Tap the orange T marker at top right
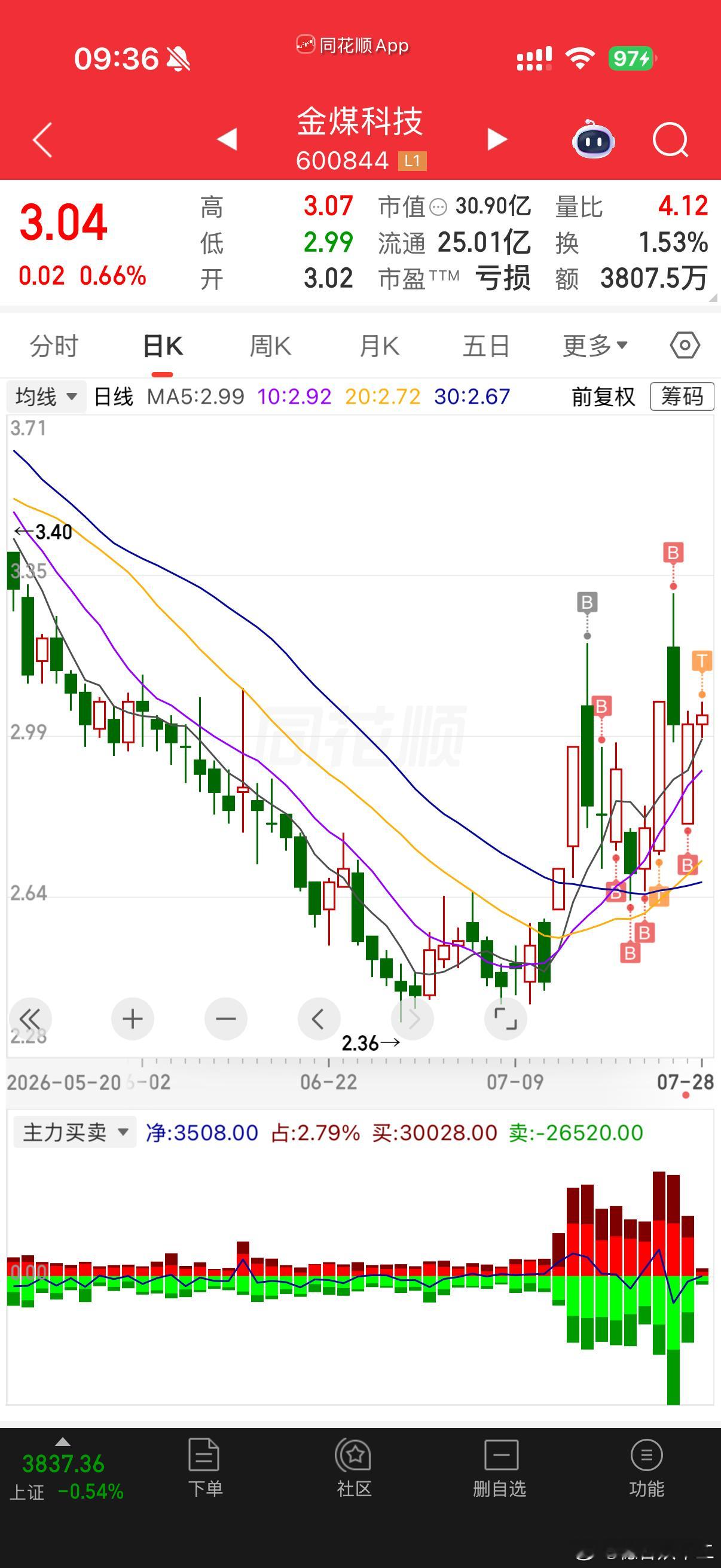721x1568 pixels. coord(701,660)
